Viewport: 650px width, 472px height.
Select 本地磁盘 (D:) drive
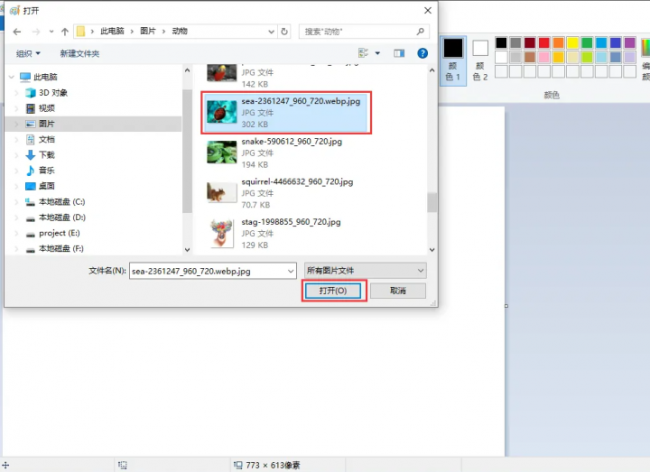[62, 217]
